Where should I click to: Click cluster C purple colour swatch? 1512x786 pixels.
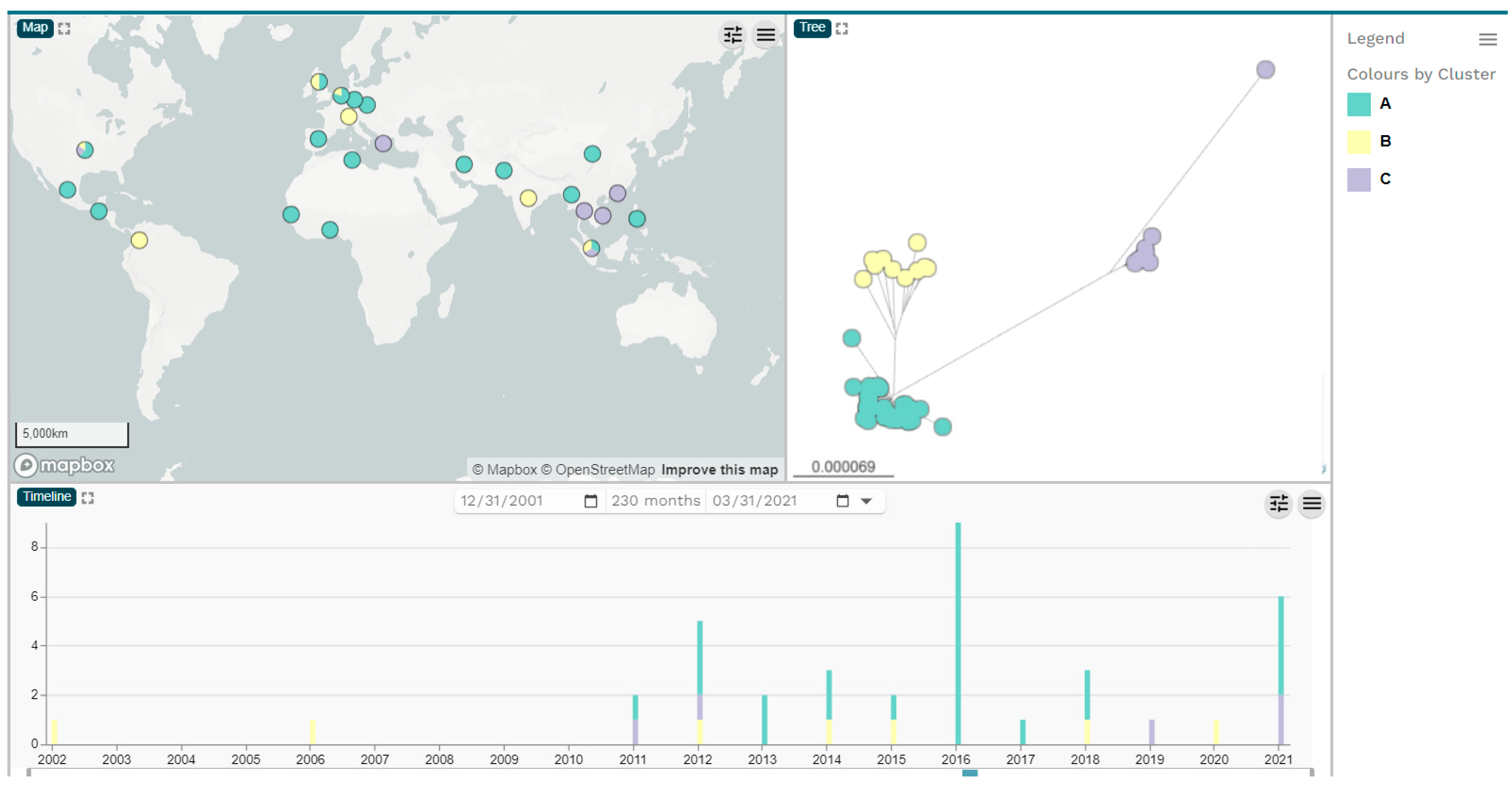1358,179
